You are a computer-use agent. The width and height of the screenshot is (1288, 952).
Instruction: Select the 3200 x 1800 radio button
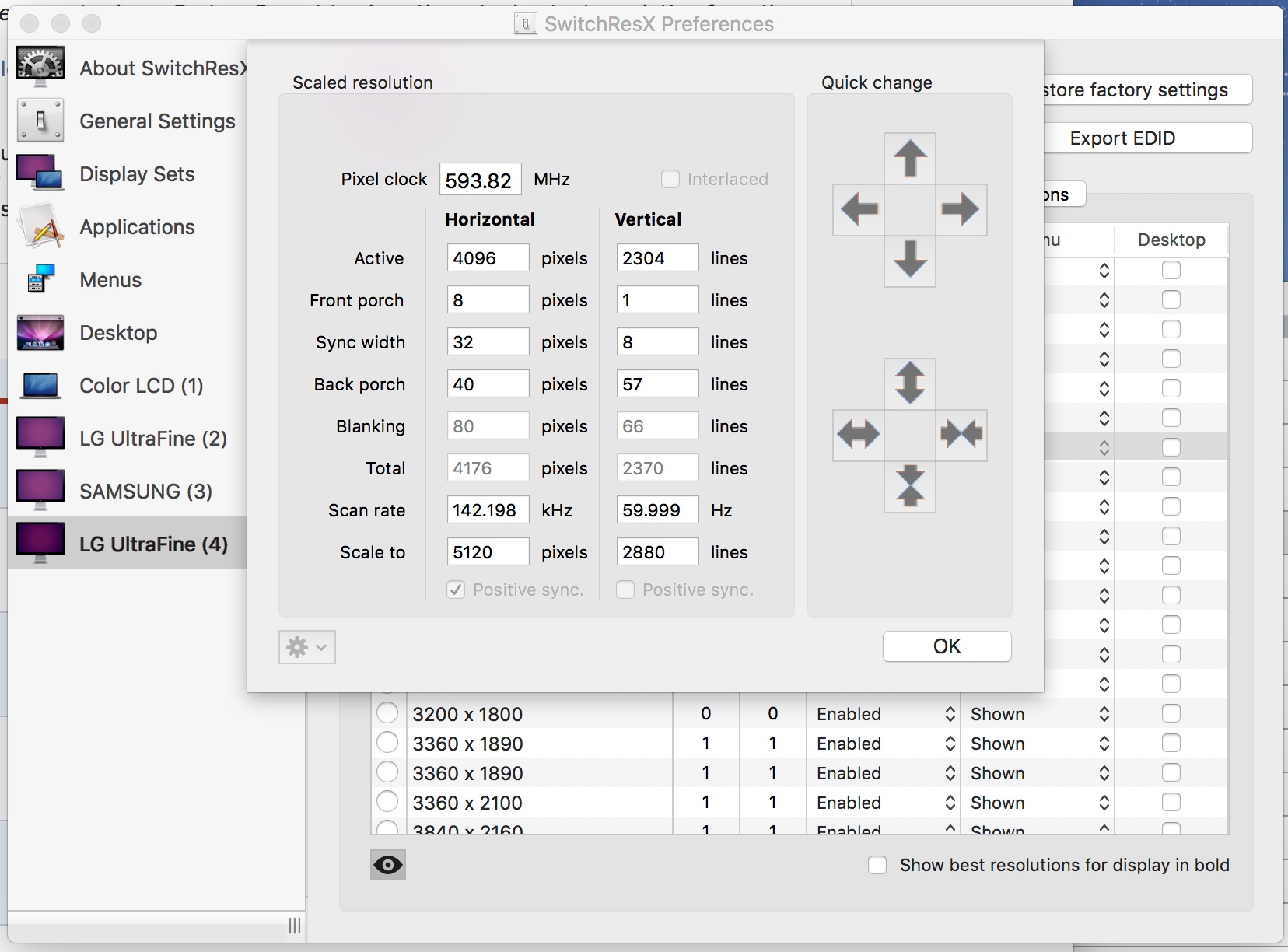387,713
